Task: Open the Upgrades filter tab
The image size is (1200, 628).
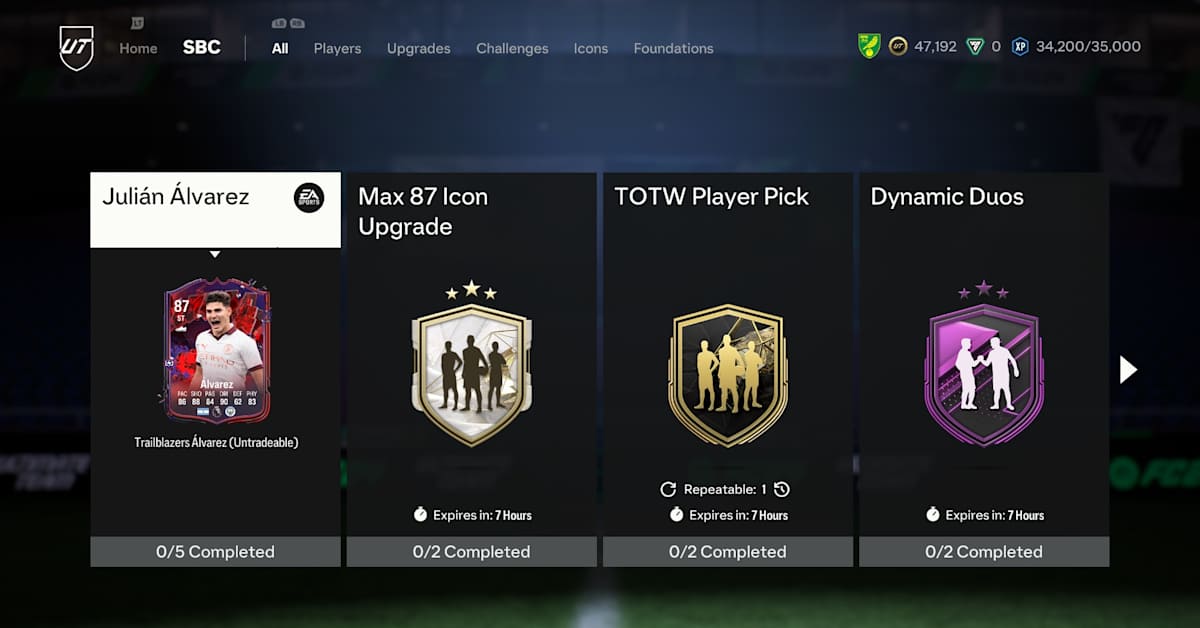Action: pyautogui.click(x=418, y=48)
